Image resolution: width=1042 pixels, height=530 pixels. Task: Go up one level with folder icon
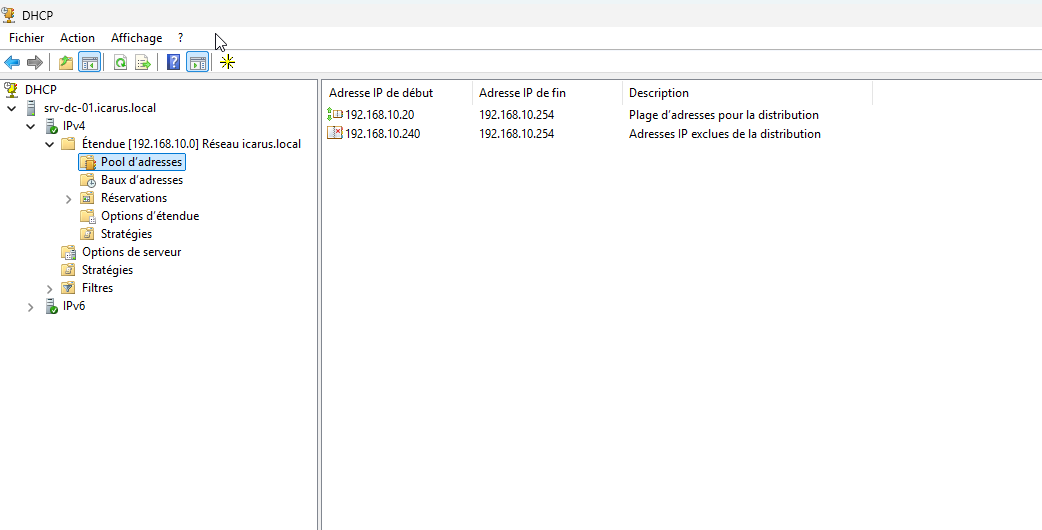click(x=65, y=63)
